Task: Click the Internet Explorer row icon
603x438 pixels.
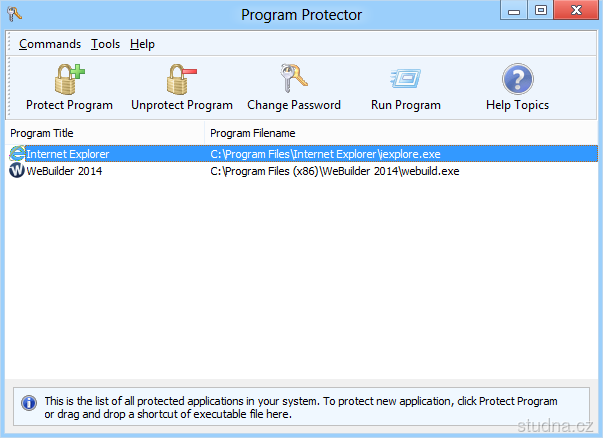Action: tap(17, 154)
